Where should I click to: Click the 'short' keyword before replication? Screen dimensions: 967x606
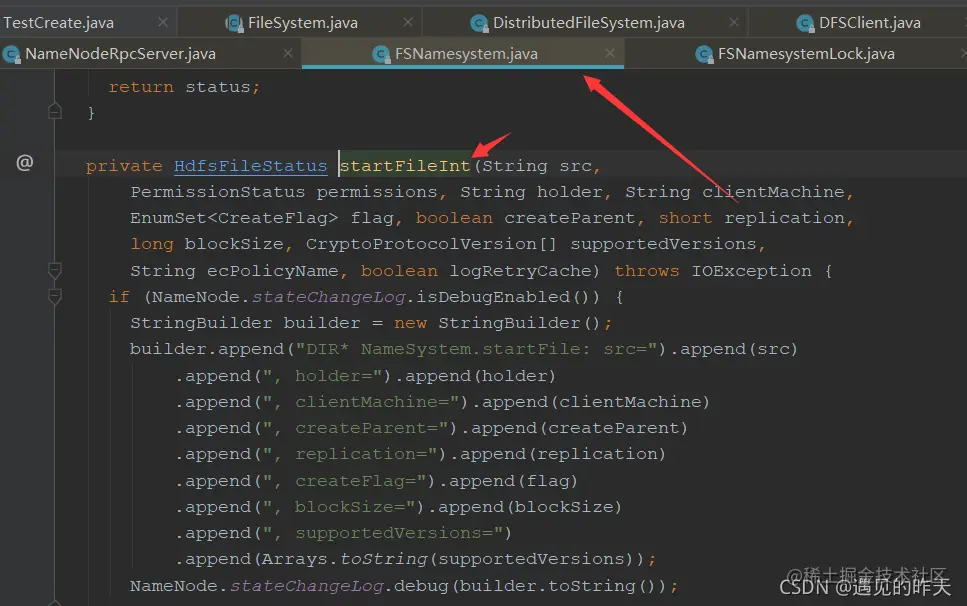tap(685, 218)
